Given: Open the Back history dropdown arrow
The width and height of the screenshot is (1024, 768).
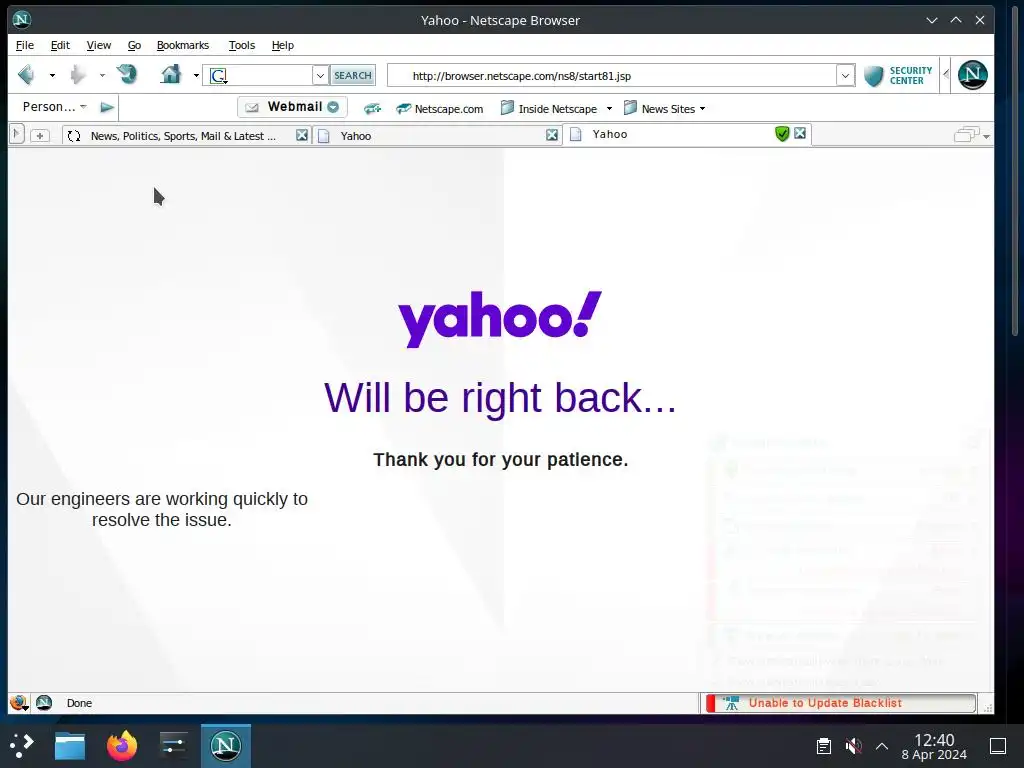Looking at the screenshot, I should (x=52, y=76).
